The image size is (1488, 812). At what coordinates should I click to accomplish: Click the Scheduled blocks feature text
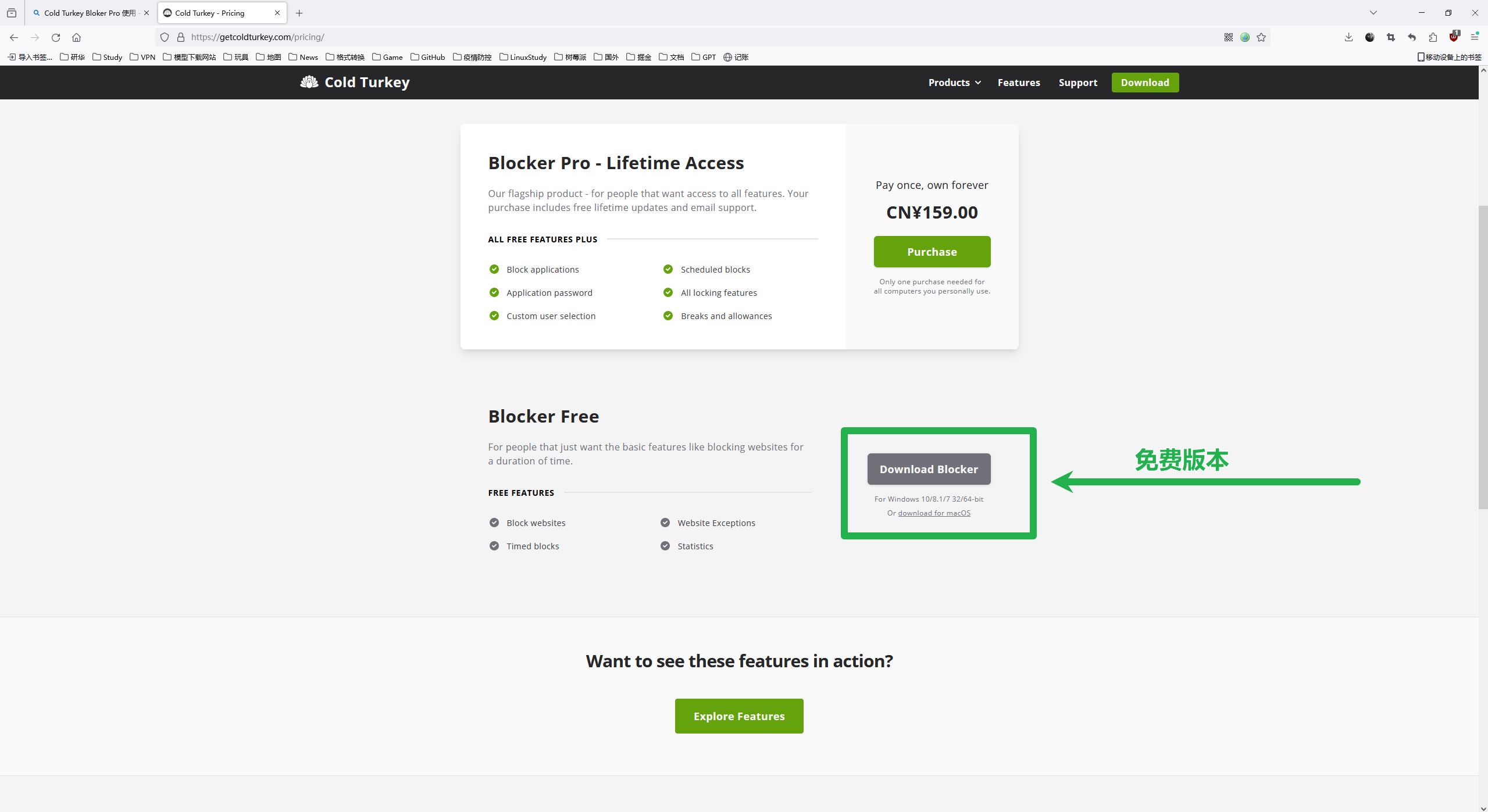[x=715, y=270]
